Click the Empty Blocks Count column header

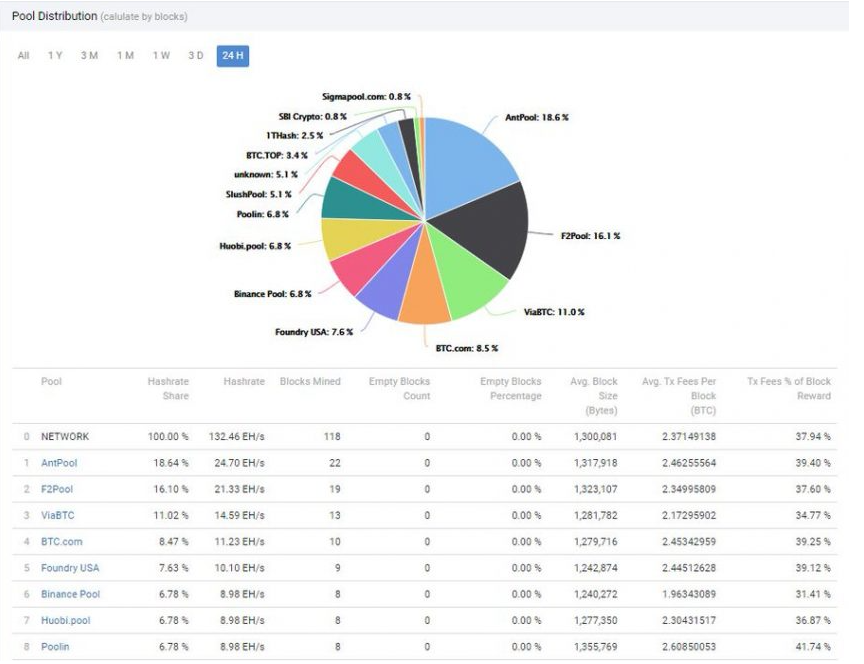pos(399,388)
